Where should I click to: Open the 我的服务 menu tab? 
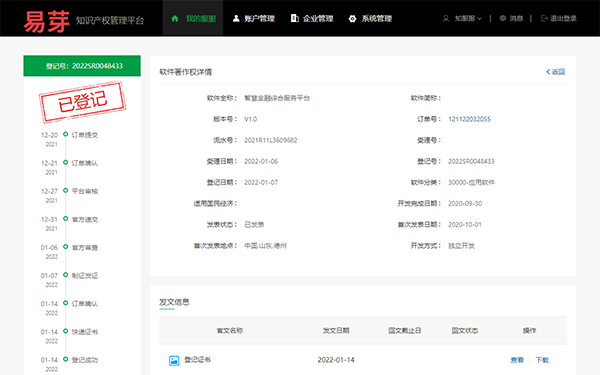point(193,18)
